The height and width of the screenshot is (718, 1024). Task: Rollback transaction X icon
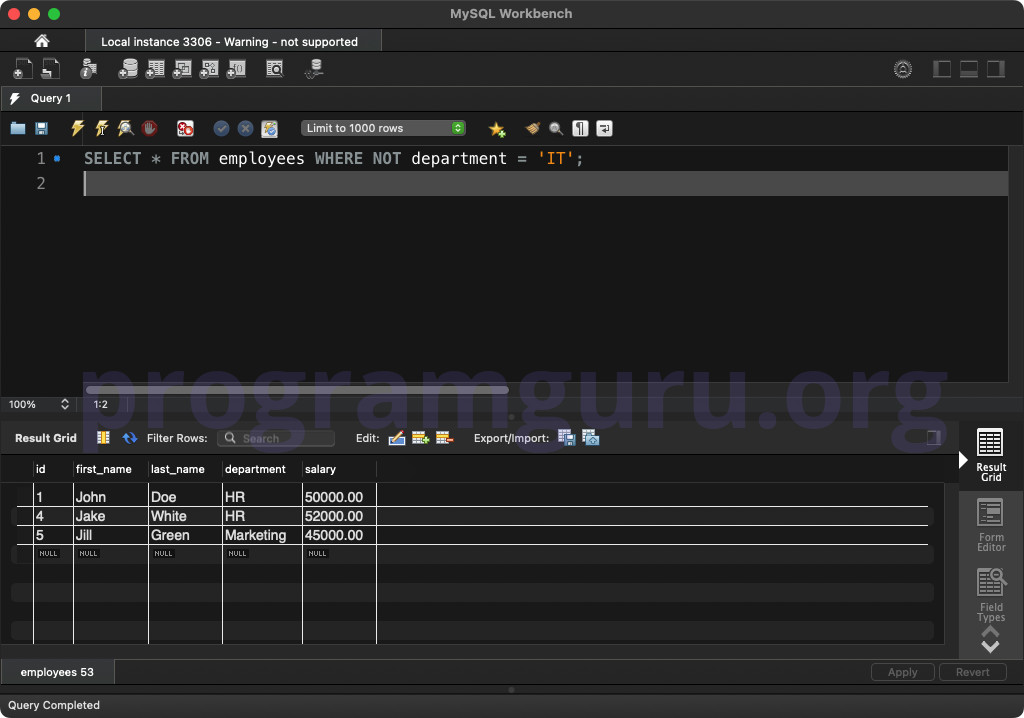(246, 128)
